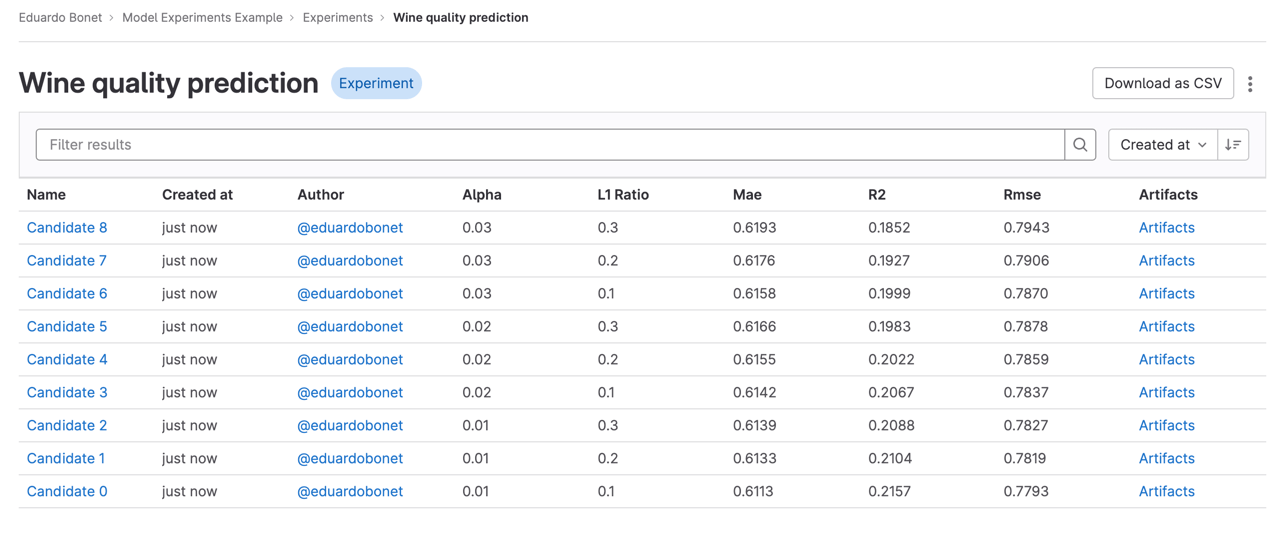Click the search magnifier icon
Viewport: 1287px width, 533px height.
coord(1080,145)
